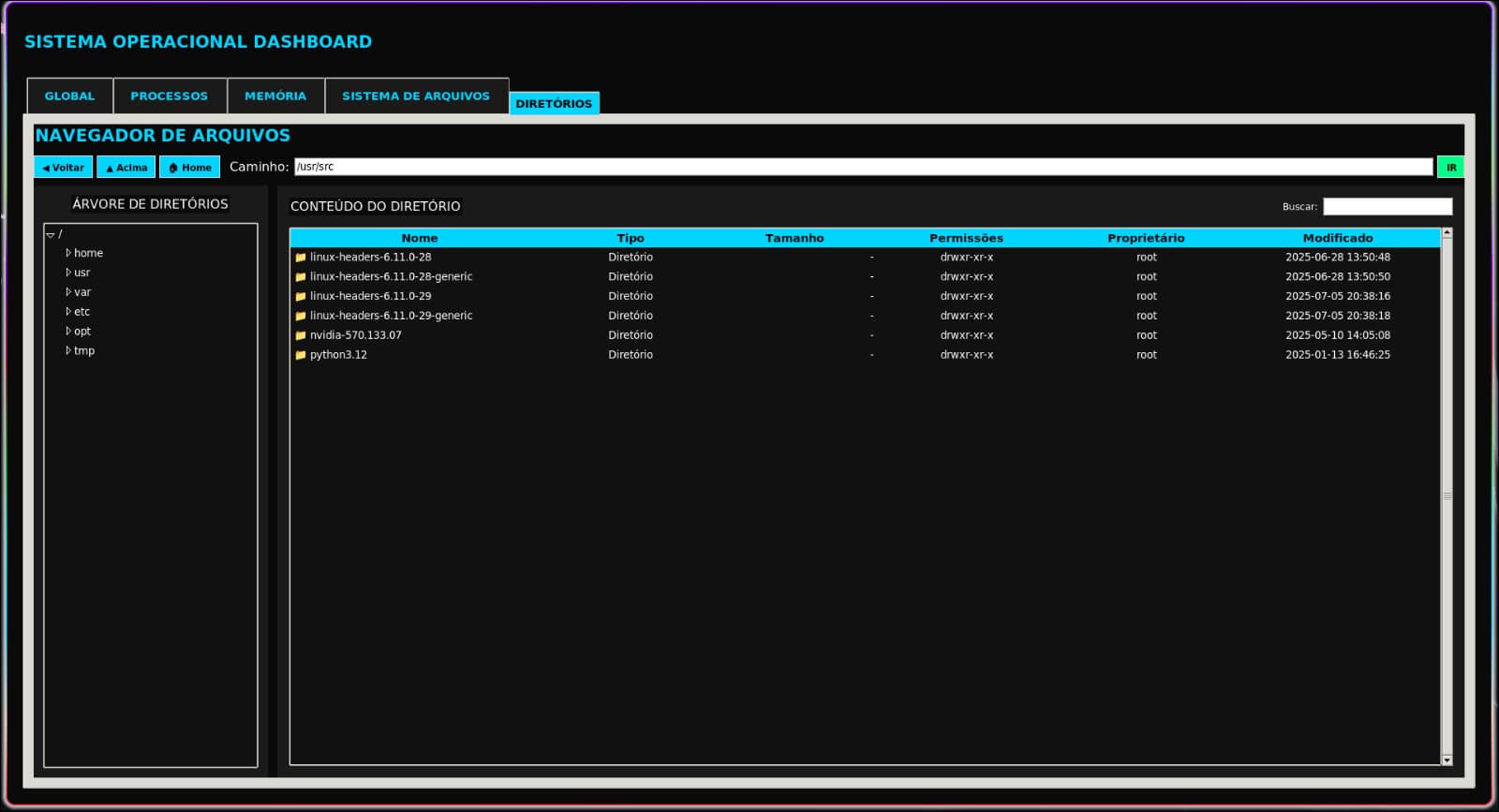1499x812 pixels.
Task: Expand the opt tree node
Action: (x=68, y=332)
